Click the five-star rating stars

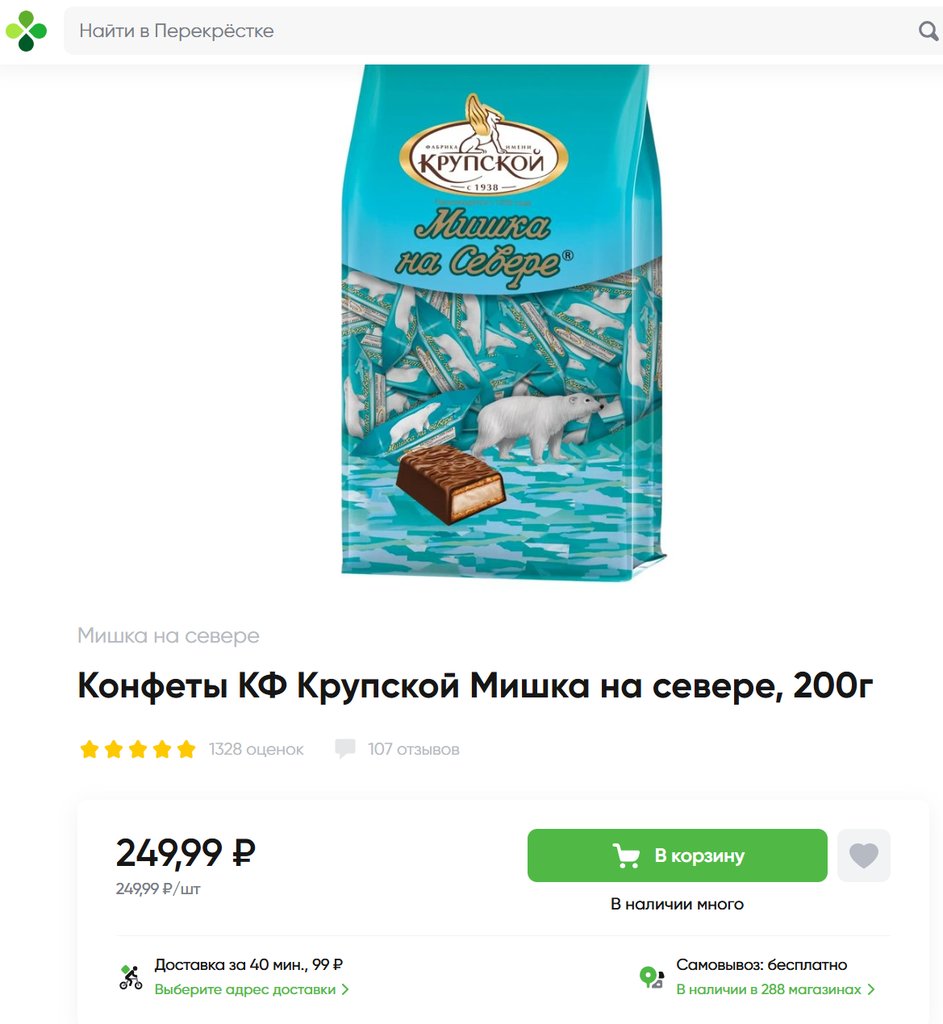click(138, 749)
